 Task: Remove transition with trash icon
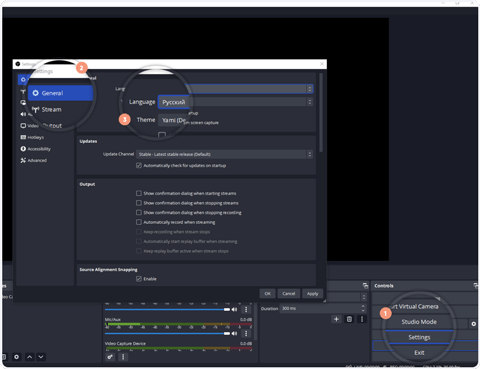click(x=349, y=319)
